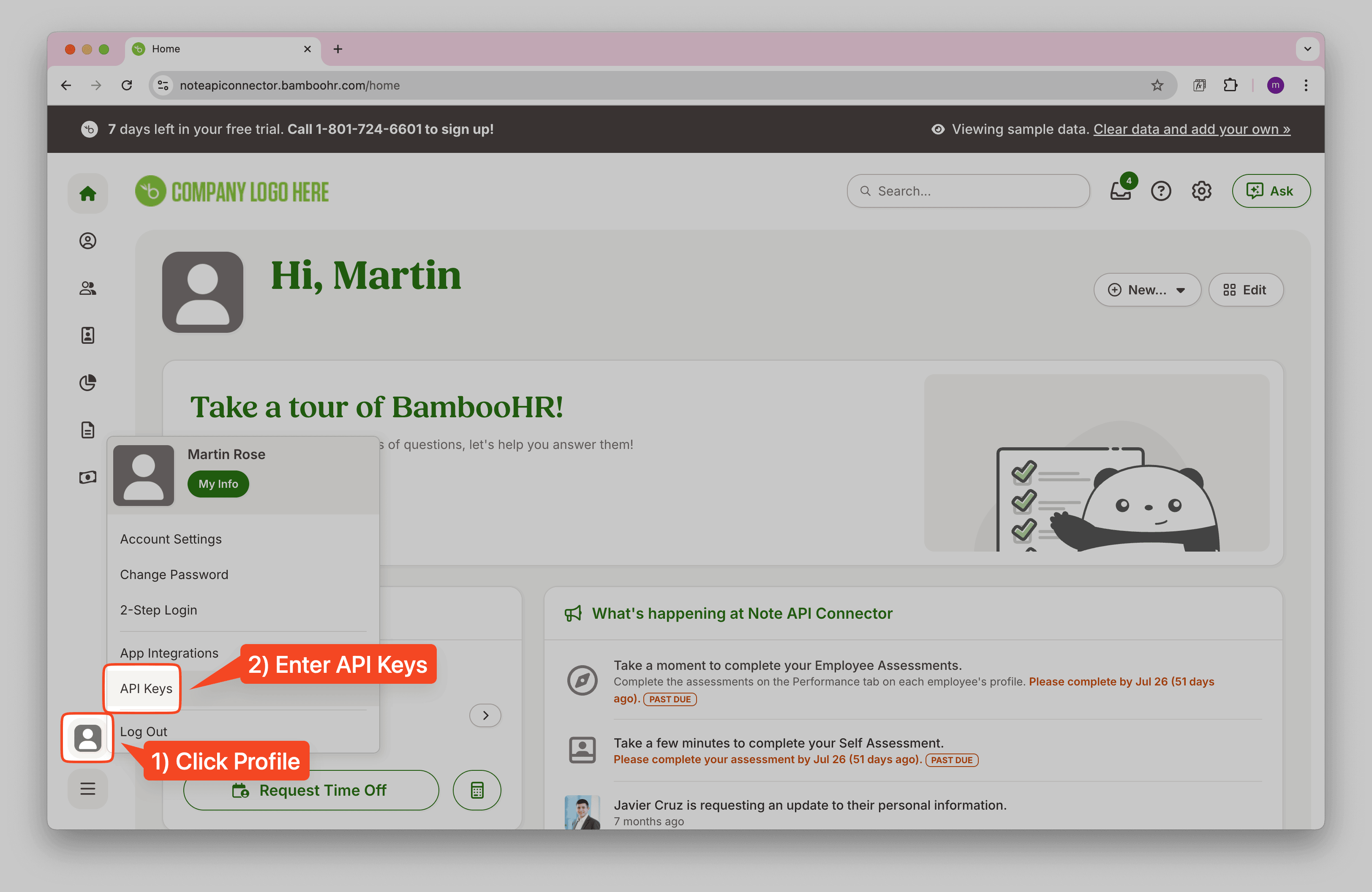The height and width of the screenshot is (892, 1372).
Task: Click 'Take a tour of BambooHR!' heading
Action: pyautogui.click(x=376, y=407)
